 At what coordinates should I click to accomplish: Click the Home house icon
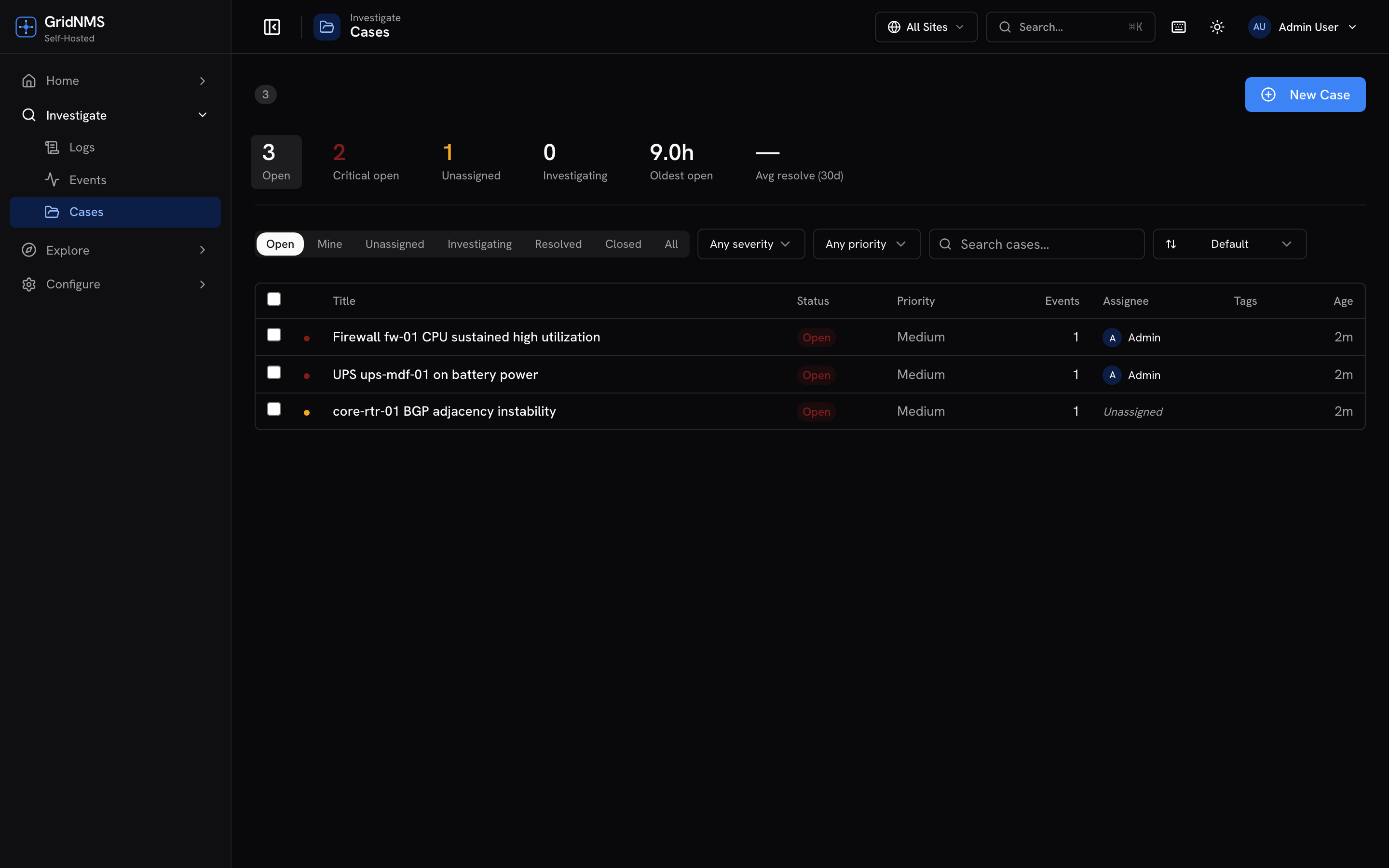point(29,81)
